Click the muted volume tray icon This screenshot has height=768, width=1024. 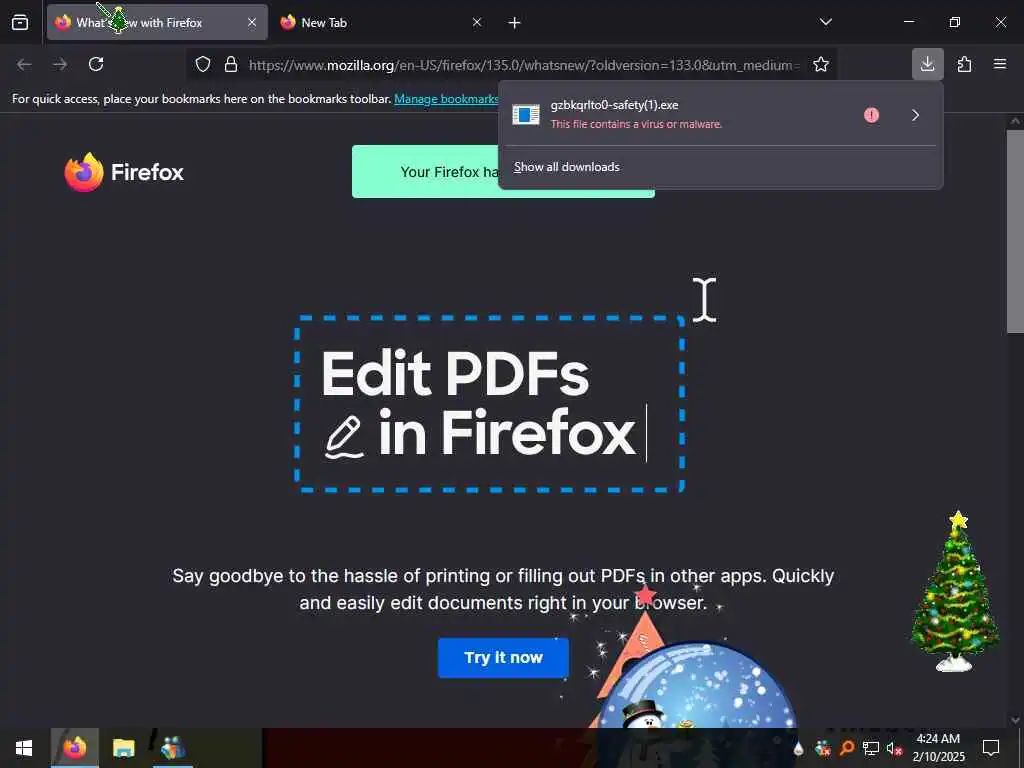click(x=894, y=748)
